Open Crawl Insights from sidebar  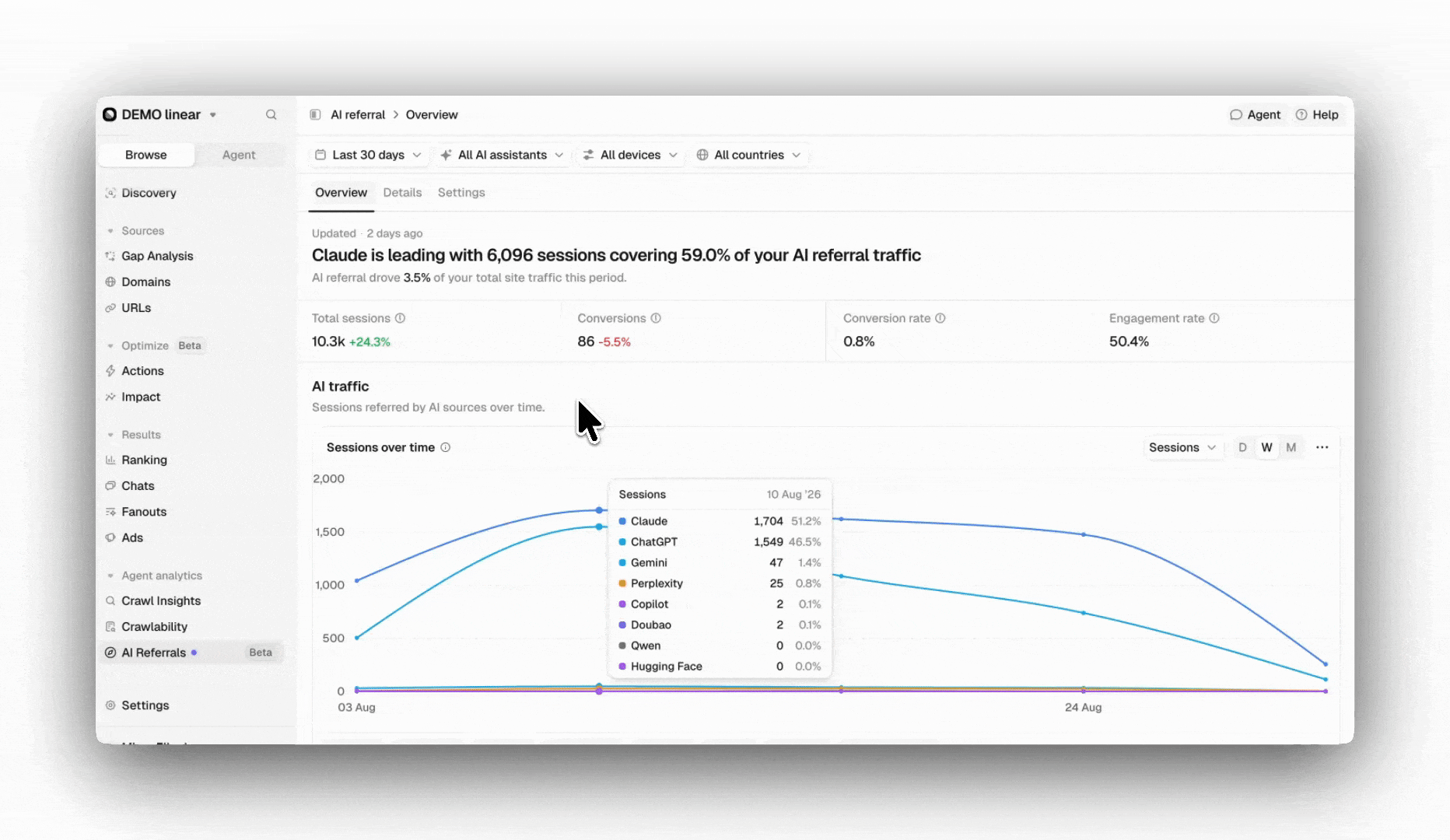coord(161,600)
